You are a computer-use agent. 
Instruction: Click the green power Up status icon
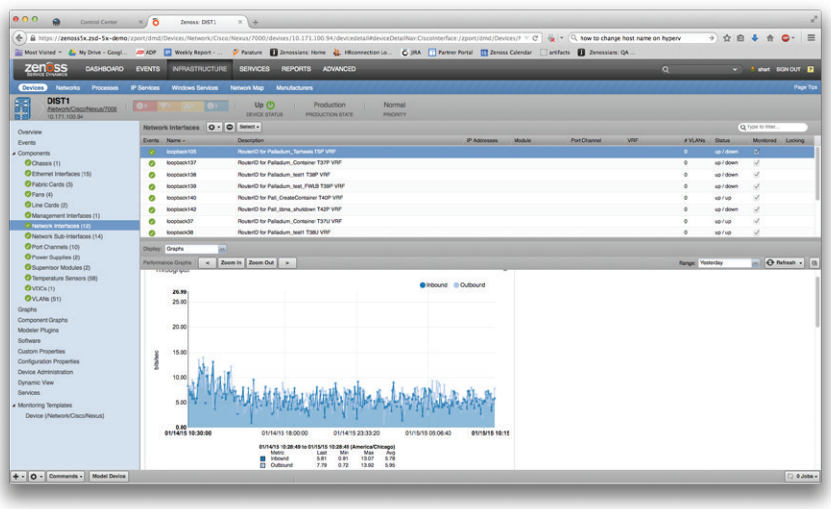tap(271, 105)
